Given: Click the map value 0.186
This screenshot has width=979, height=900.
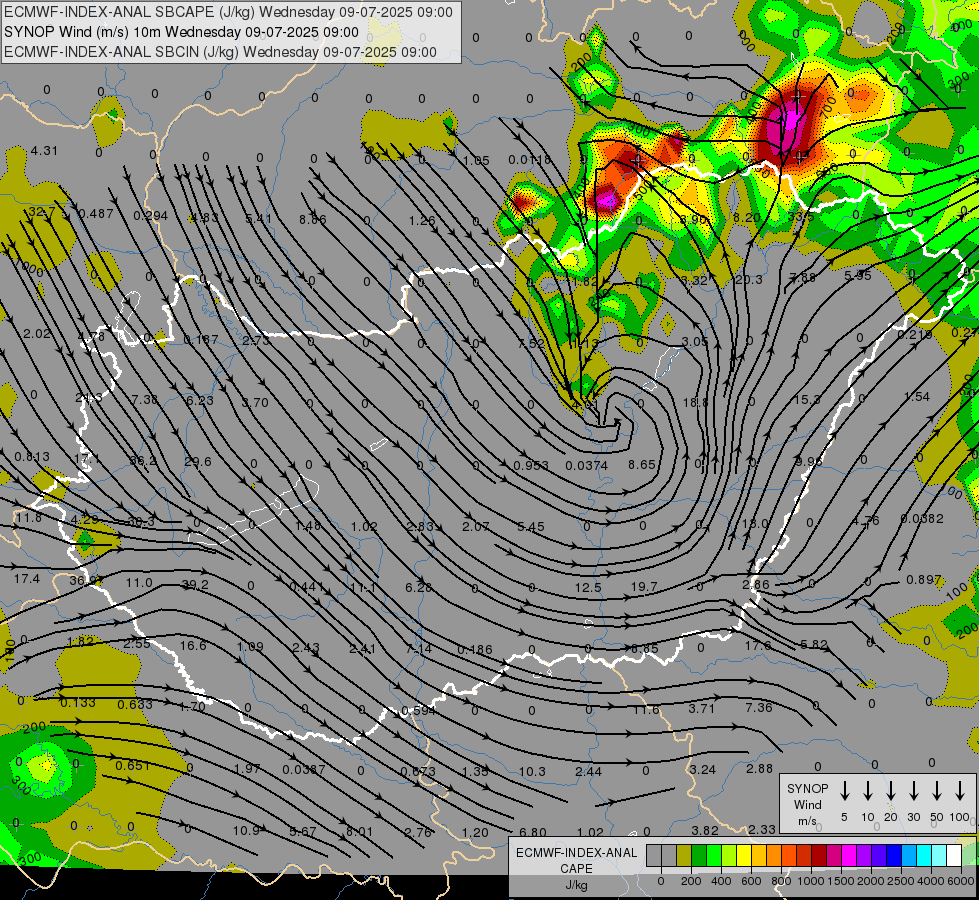Looking at the screenshot, I should pos(475,650).
